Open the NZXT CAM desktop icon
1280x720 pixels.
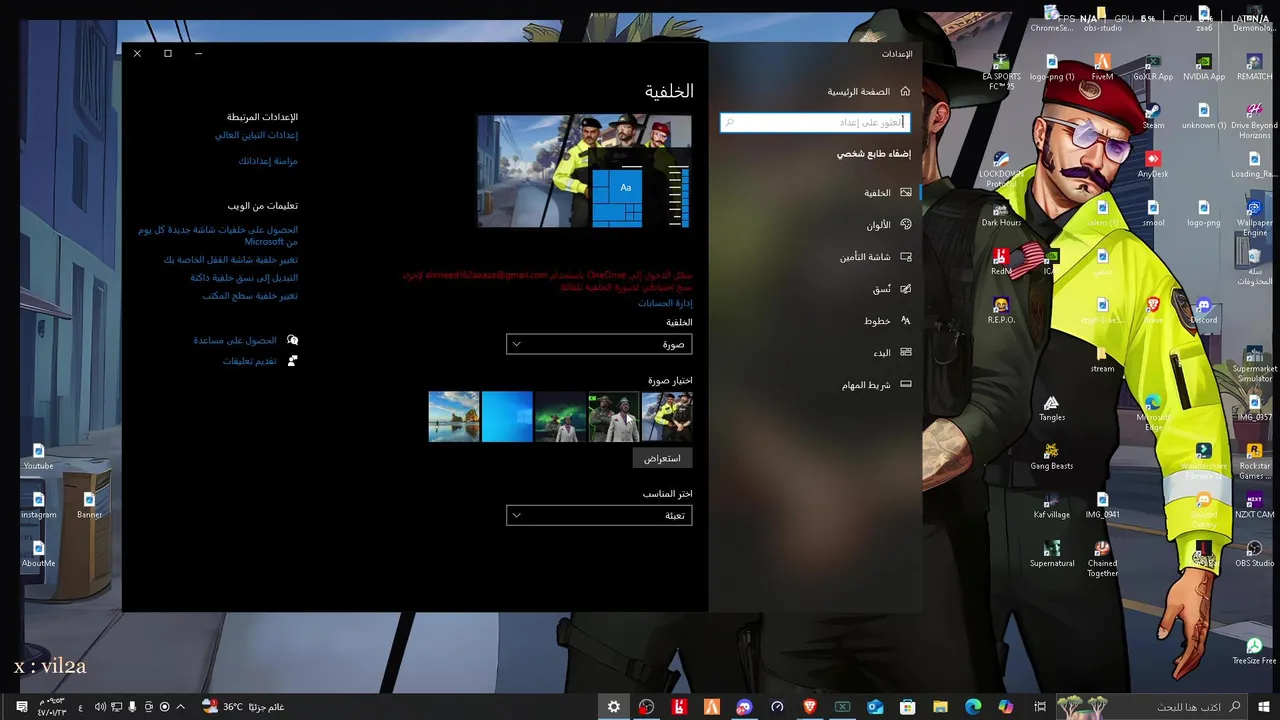[1254, 505]
